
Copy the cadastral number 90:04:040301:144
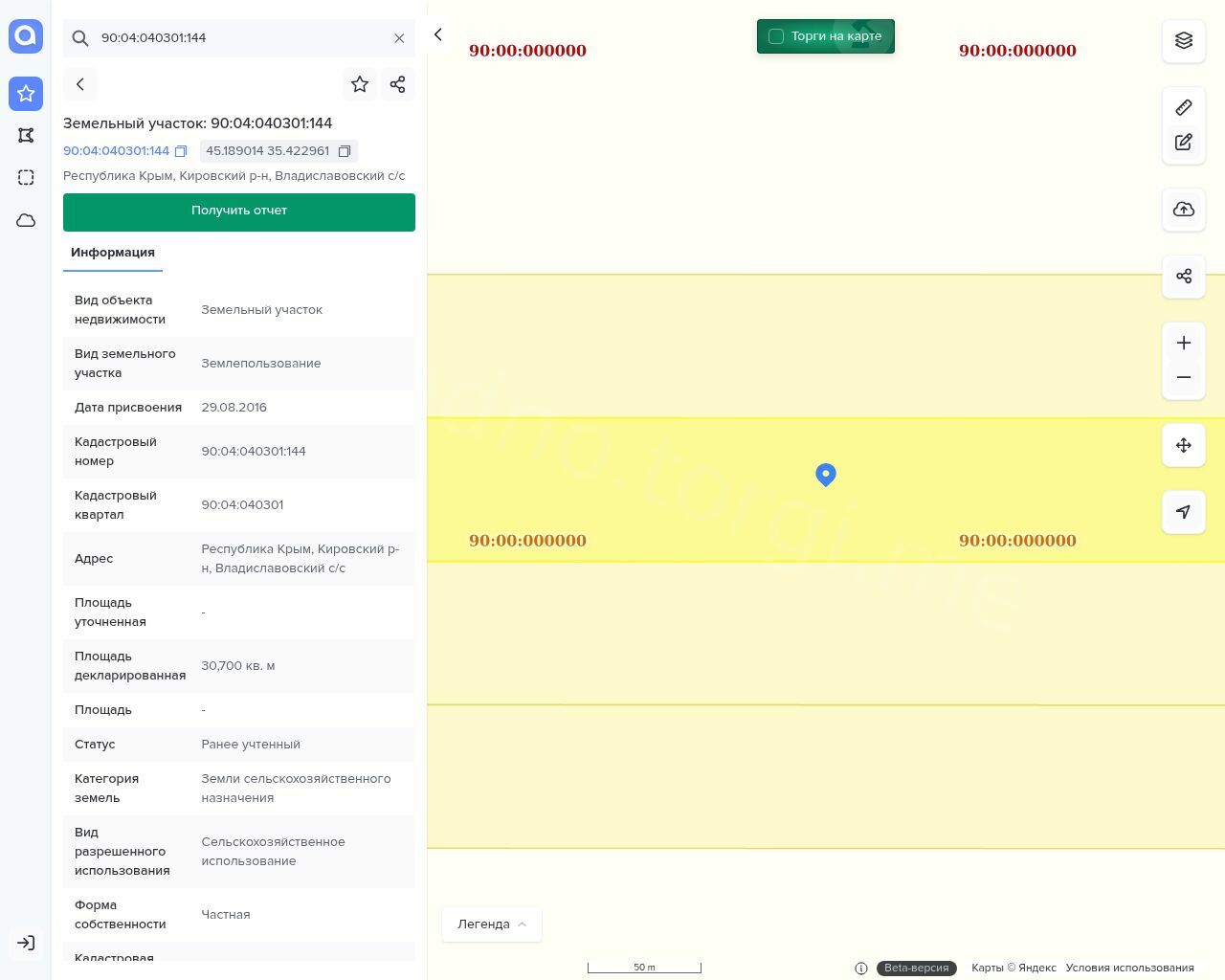click(x=181, y=151)
